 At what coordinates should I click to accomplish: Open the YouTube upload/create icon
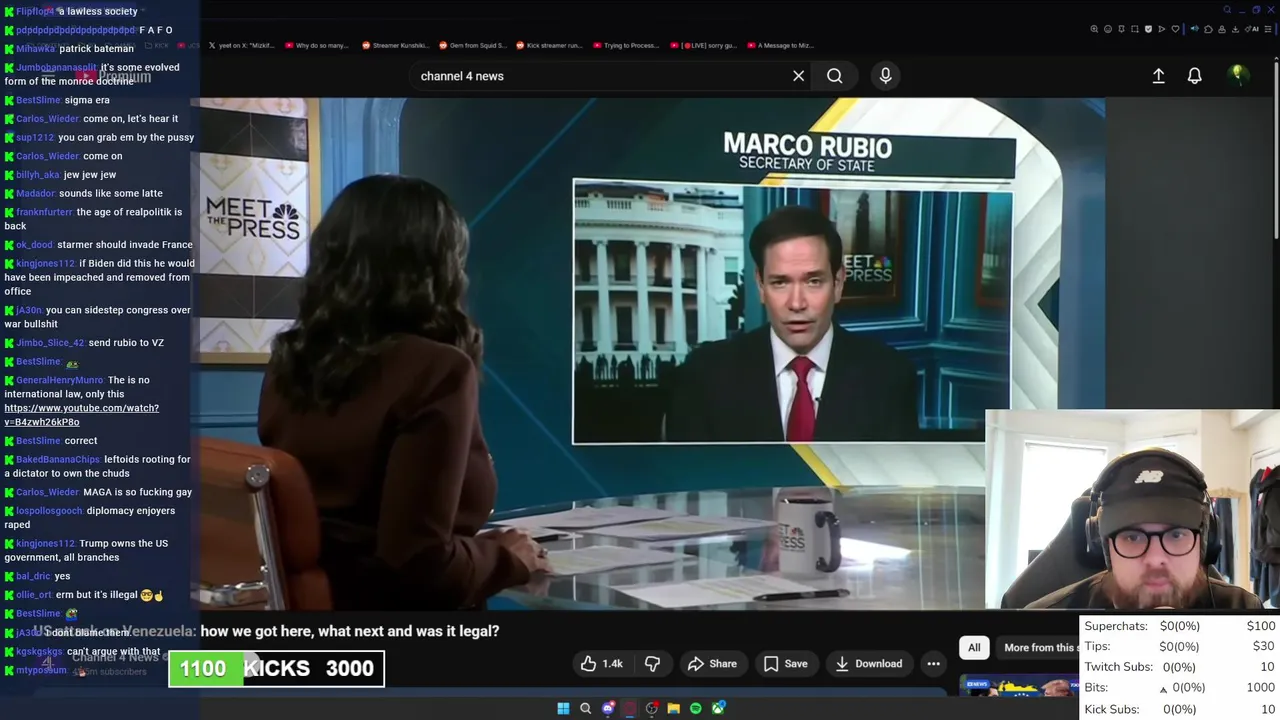coord(1158,76)
